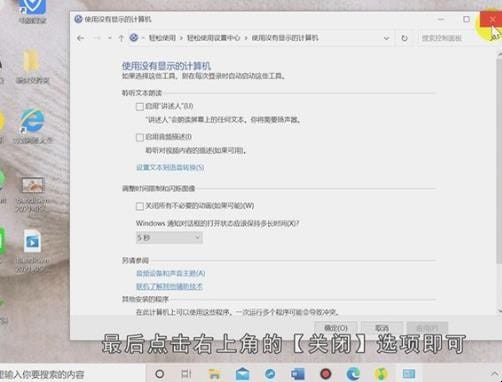Open 联机了解其他辅助技术 link
This screenshot has width=502, height=382.
click(169, 286)
